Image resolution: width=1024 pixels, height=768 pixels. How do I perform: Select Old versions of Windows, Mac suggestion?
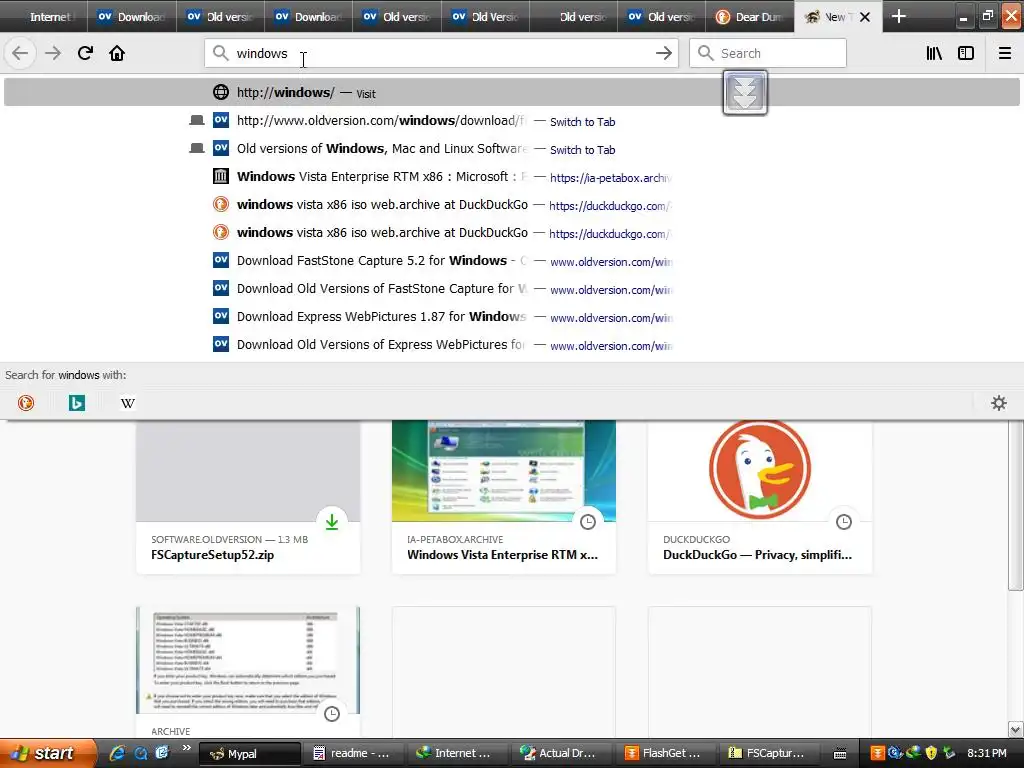pos(512,149)
